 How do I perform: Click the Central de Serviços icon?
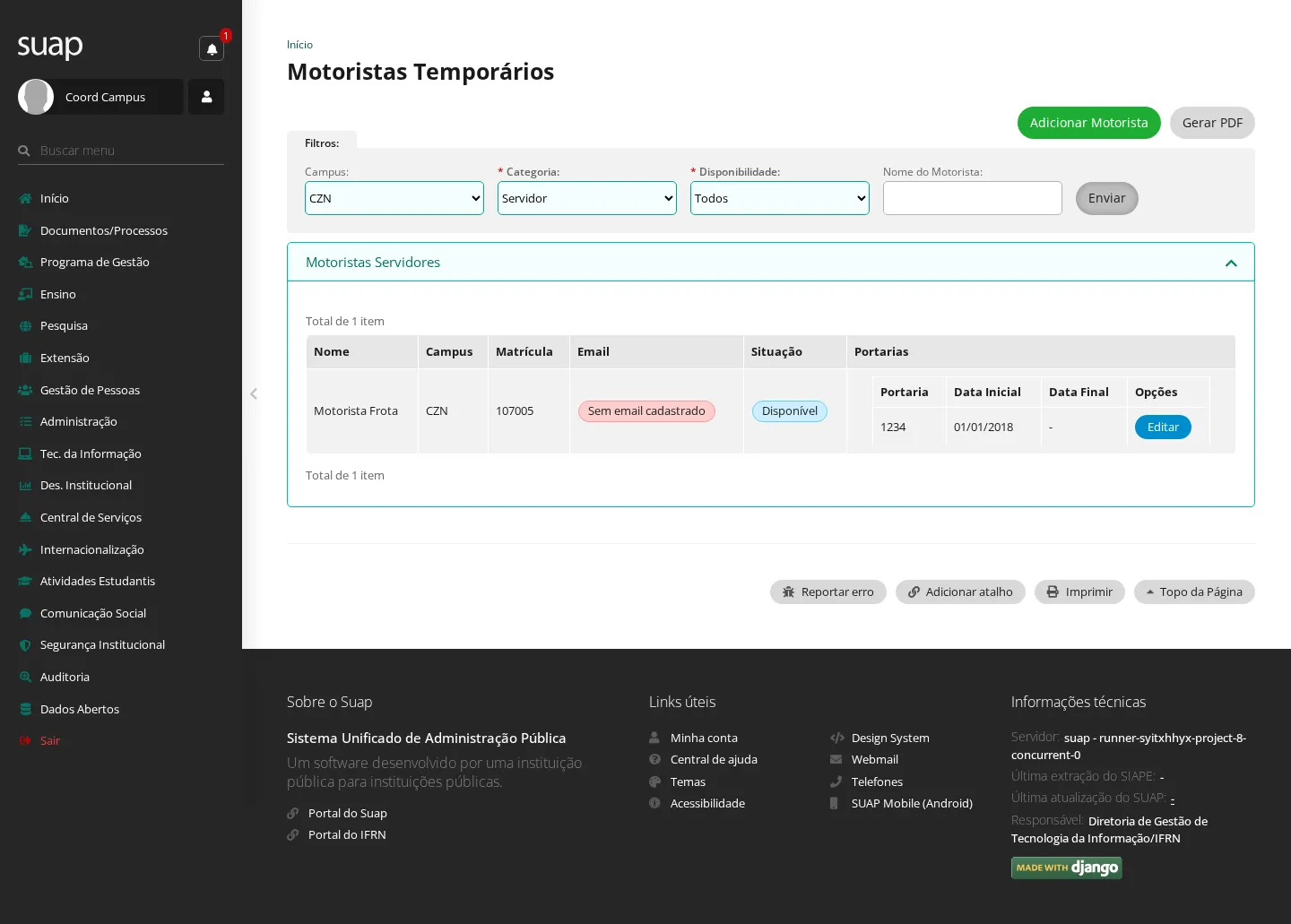25,517
